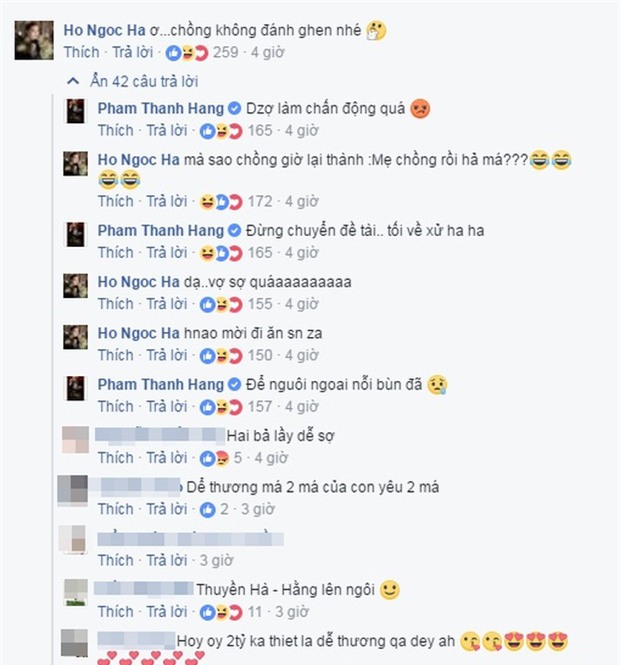Click 'Thích' under 'Đừng chuyển đề tài' reply
Image resolution: width=620 pixels, height=665 pixels.
coord(115,253)
